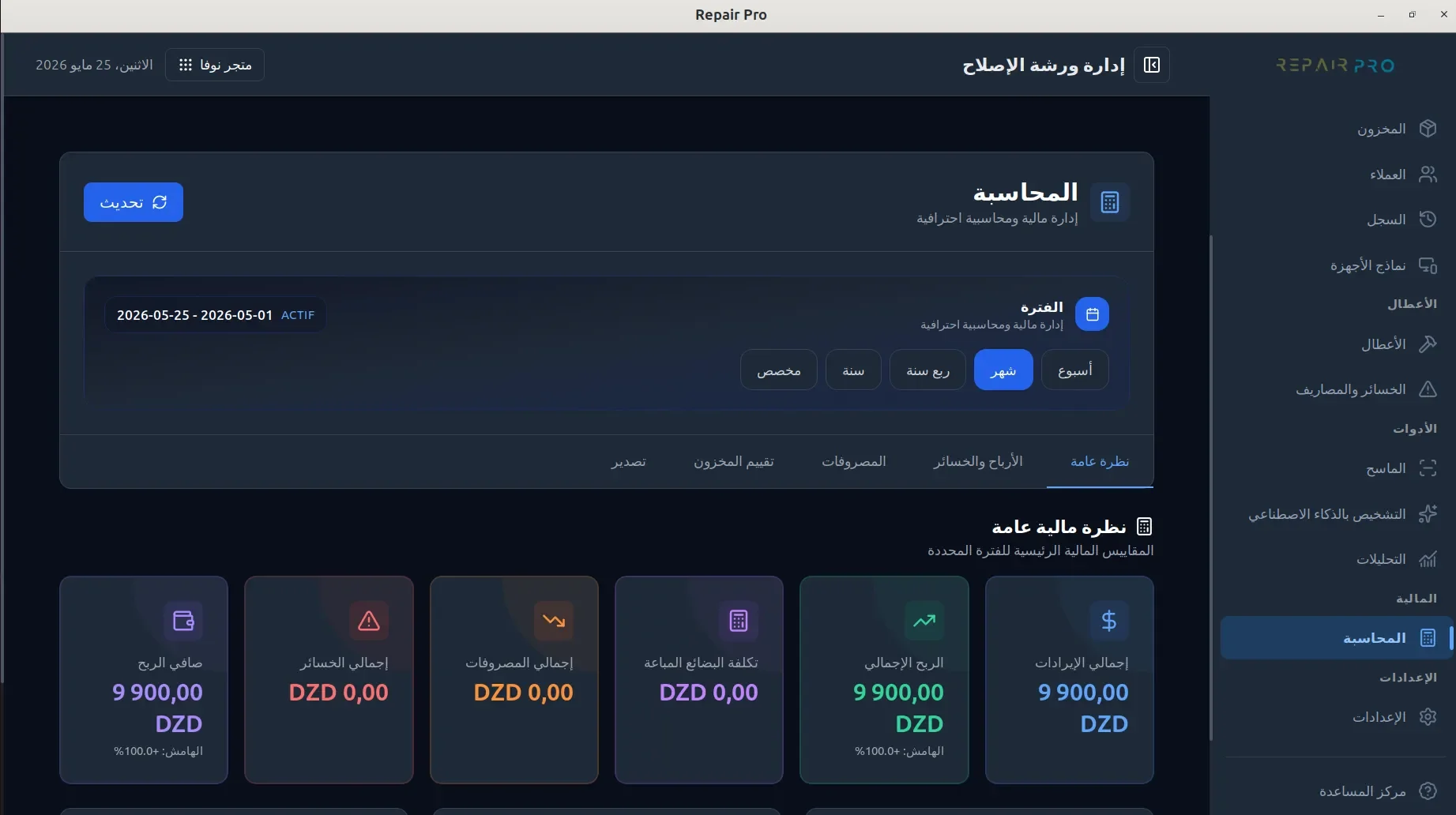
Task: Toggle sidebar collapse panel icon
Action: click(1152, 65)
